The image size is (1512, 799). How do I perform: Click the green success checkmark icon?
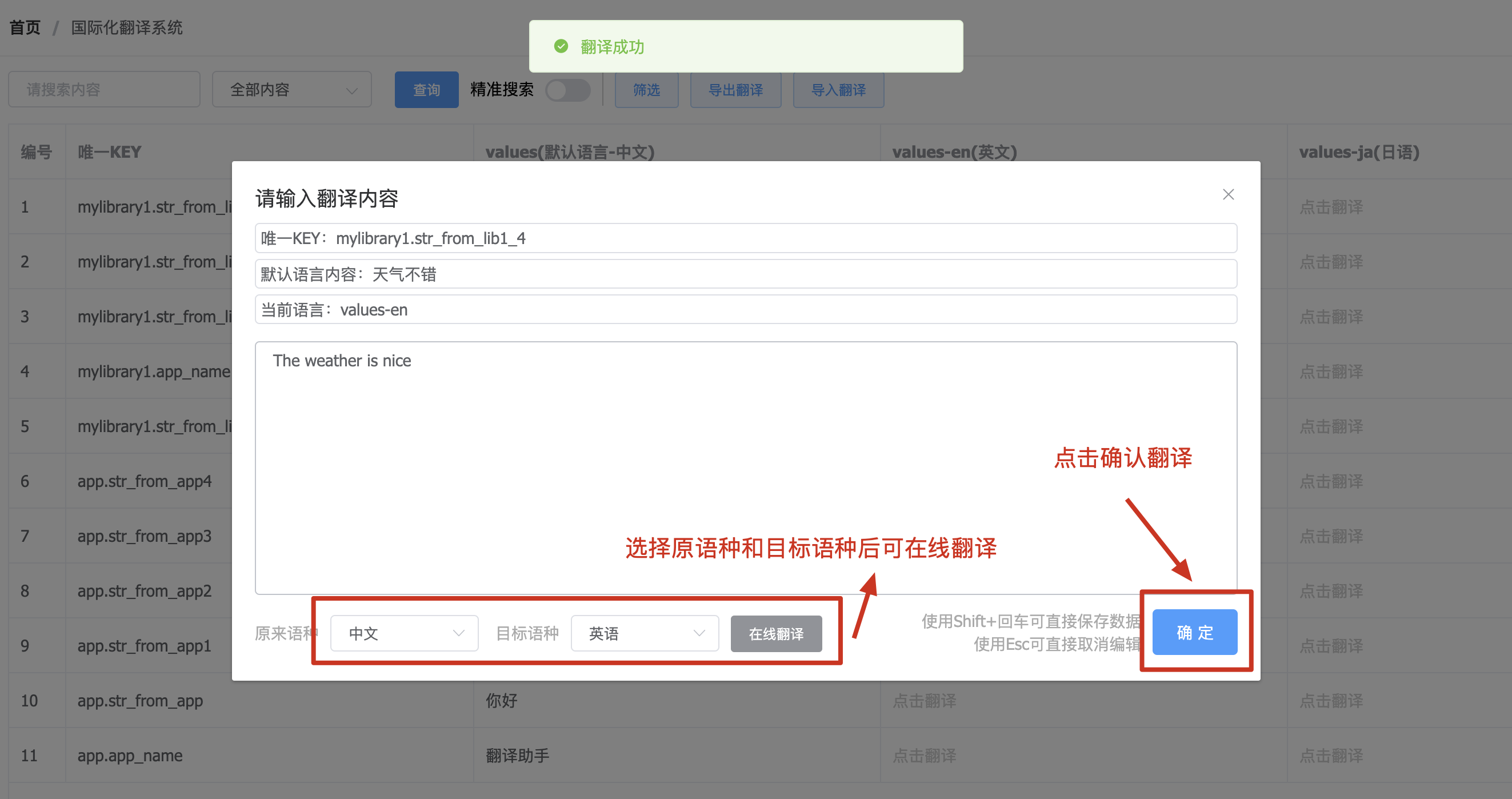pyautogui.click(x=561, y=46)
